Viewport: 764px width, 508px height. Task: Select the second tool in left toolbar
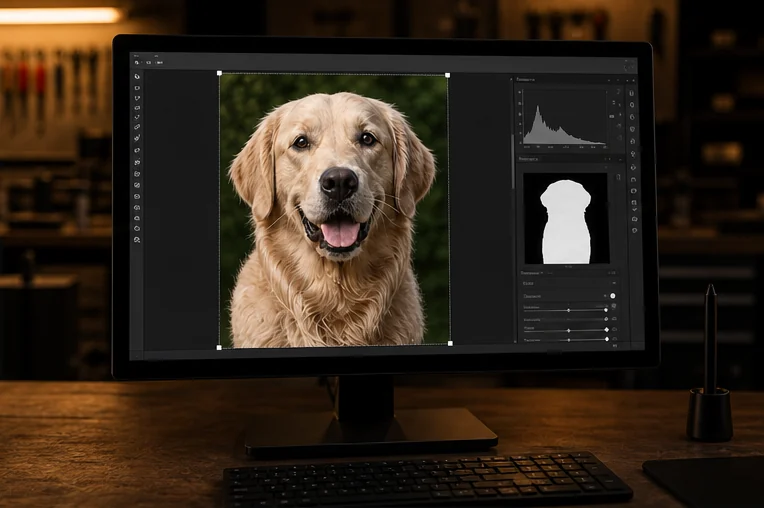[x=137, y=88]
